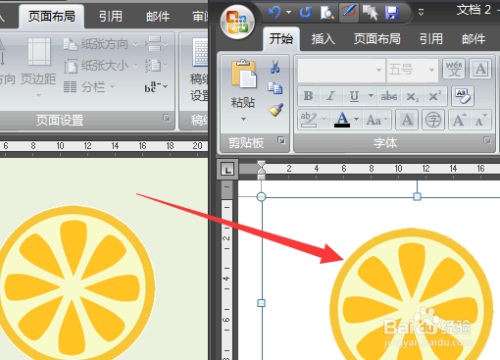Toggle underline formatting
Image resolution: width=500 pixels, height=360 pixels.
tap(354, 96)
